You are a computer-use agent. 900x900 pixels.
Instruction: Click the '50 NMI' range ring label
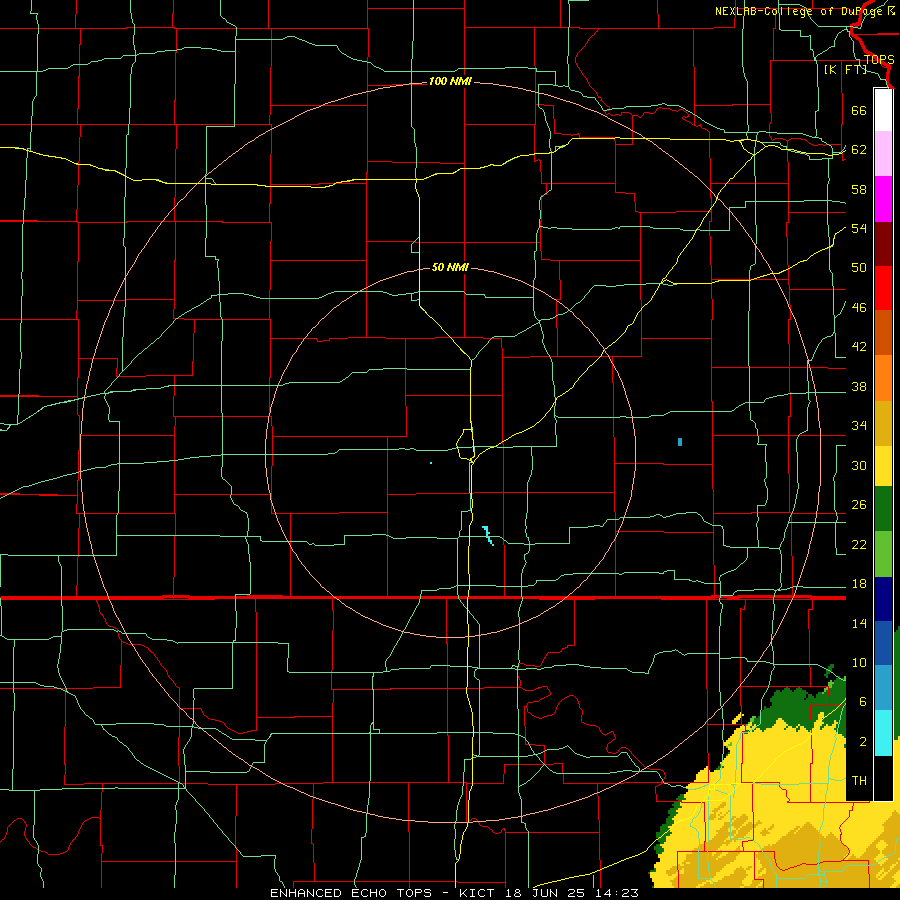point(450,267)
